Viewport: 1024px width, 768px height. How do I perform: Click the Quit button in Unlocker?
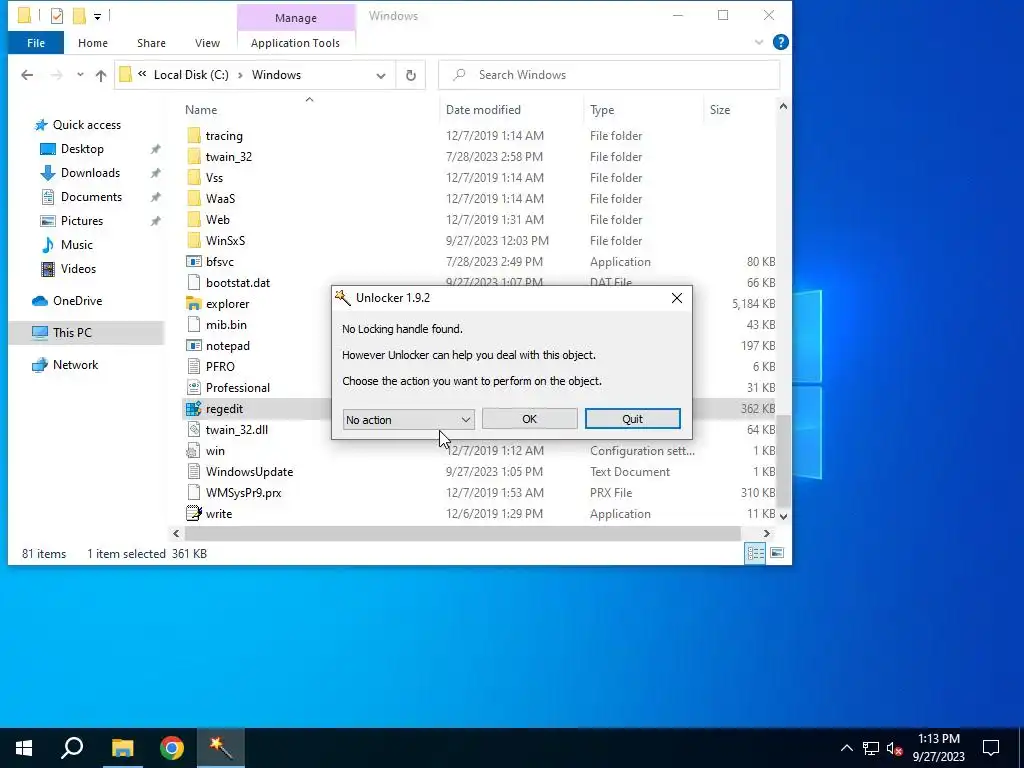tap(632, 419)
